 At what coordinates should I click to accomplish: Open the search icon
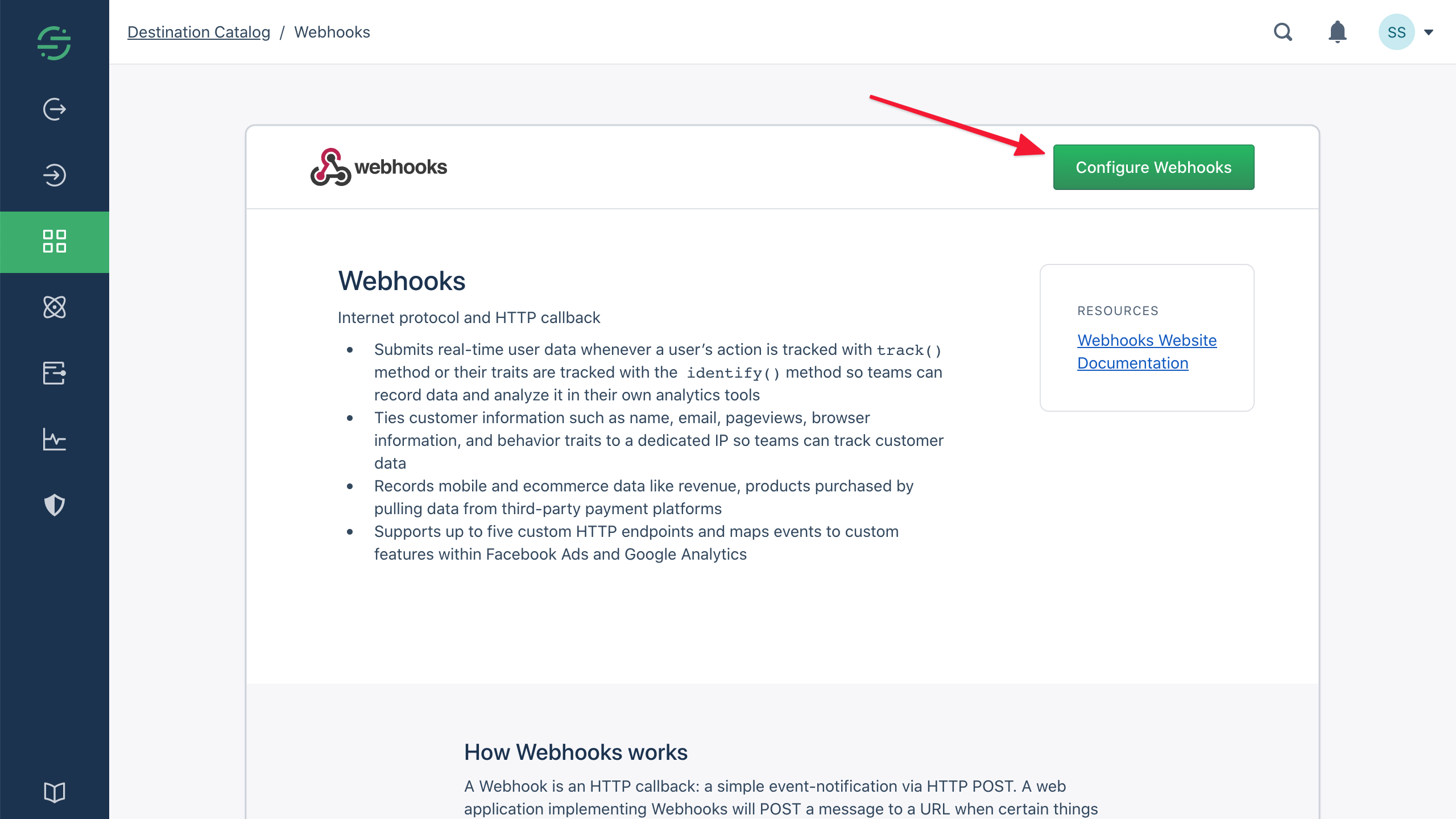[x=1284, y=32]
